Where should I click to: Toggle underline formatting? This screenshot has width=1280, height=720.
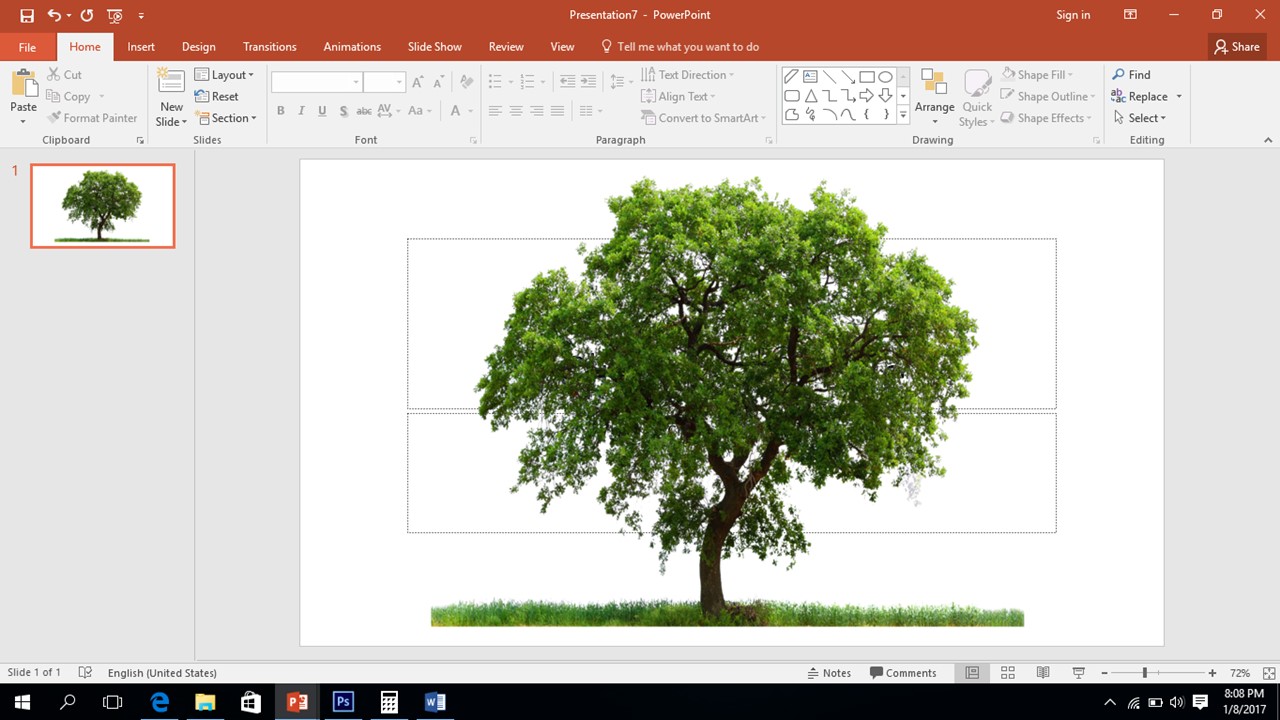tap(321, 110)
